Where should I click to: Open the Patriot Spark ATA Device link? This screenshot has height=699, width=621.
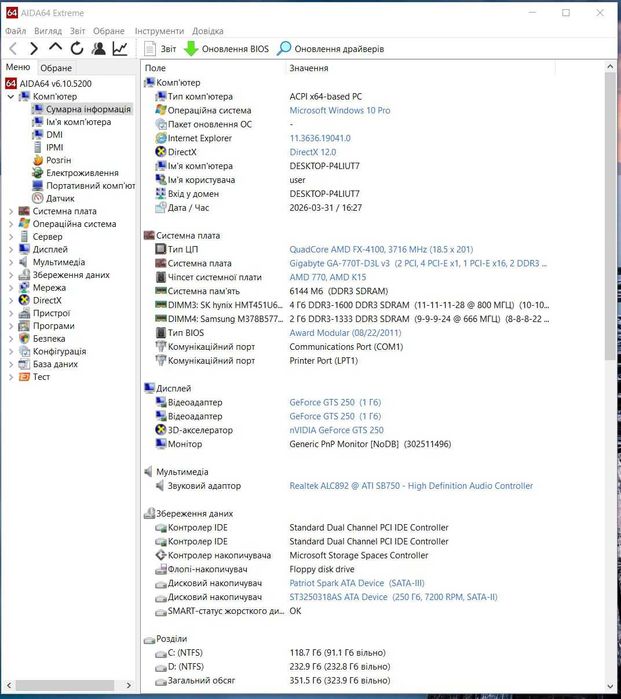tap(357, 583)
